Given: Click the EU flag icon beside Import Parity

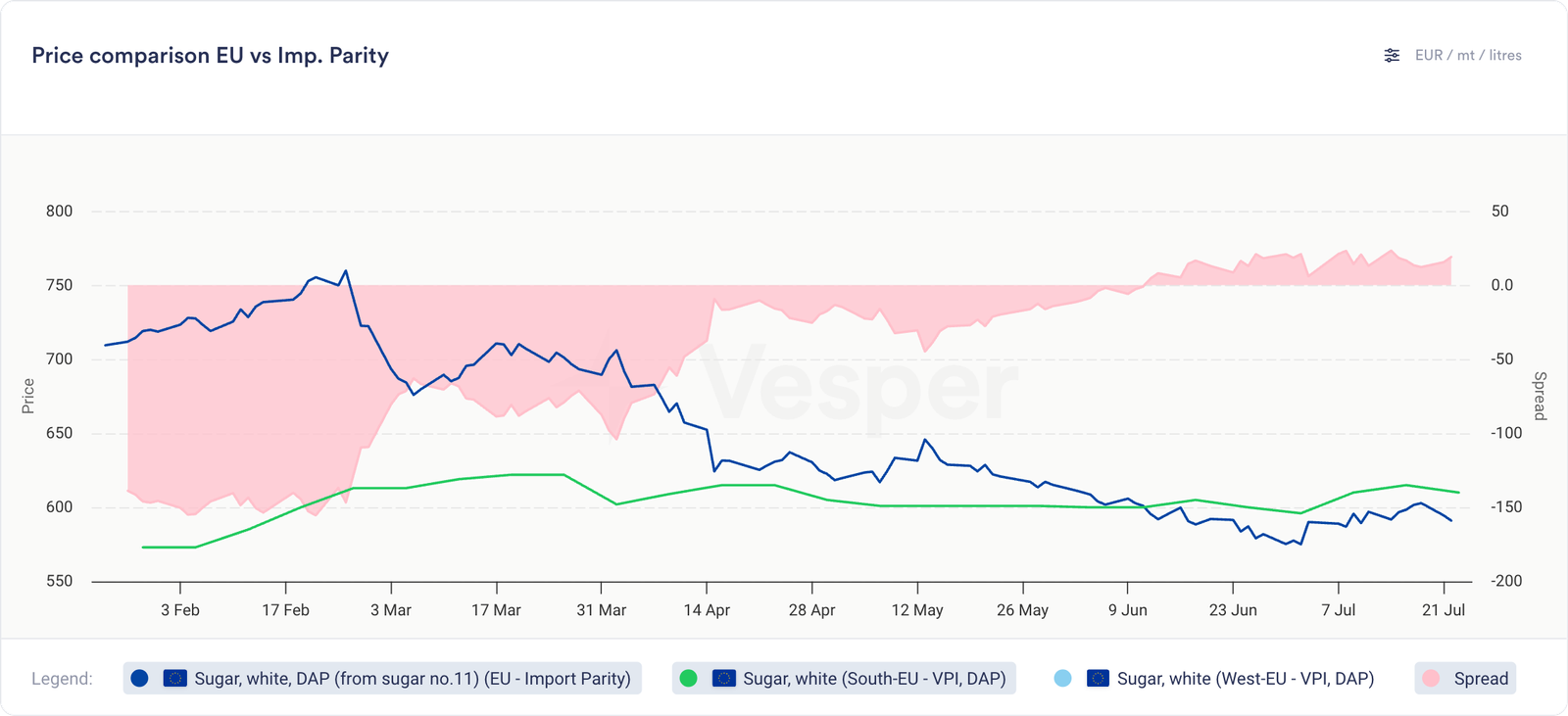Looking at the screenshot, I should [x=174, y=679].
